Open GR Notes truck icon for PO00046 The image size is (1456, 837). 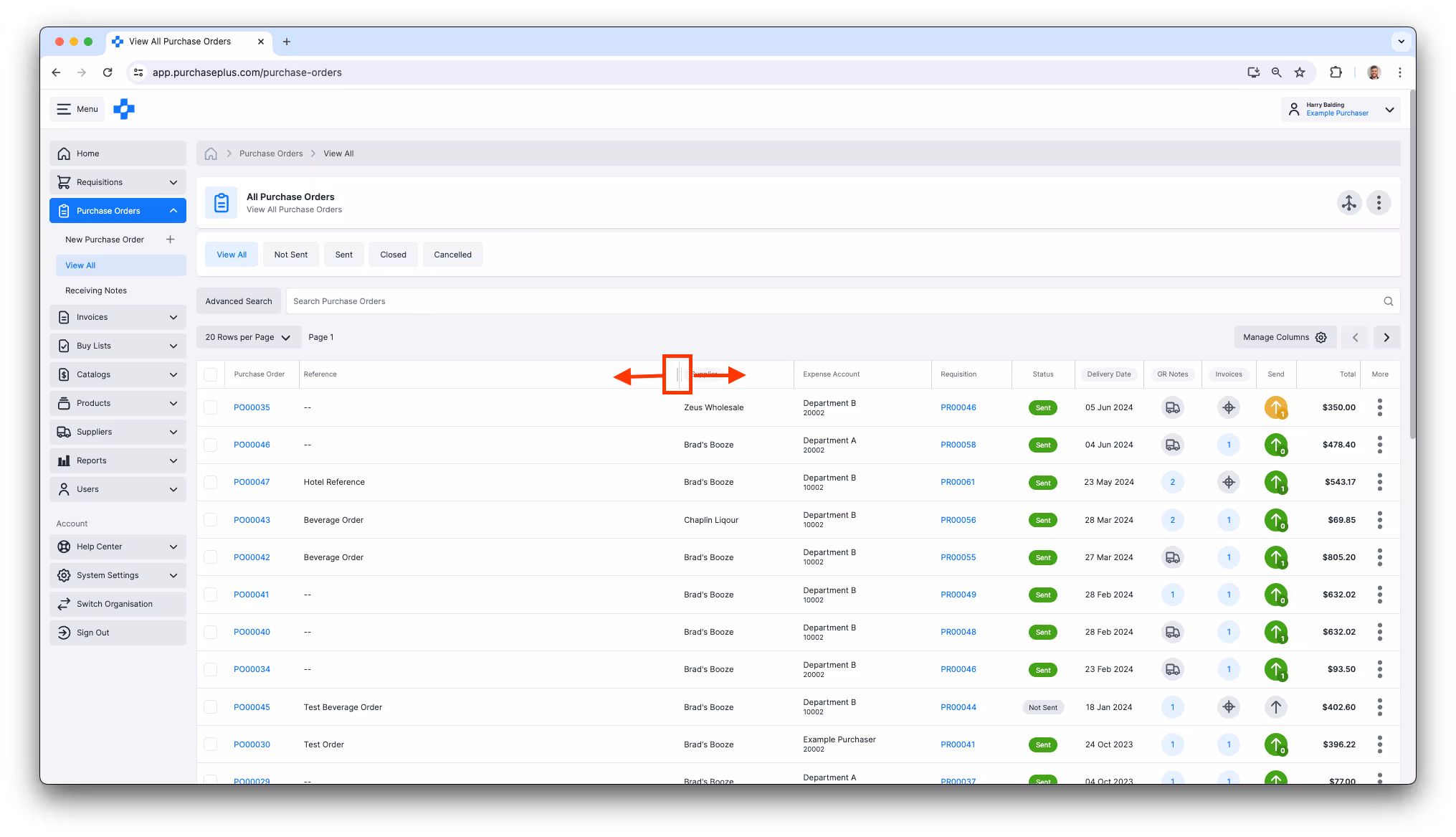click(x=1172, y=445)
